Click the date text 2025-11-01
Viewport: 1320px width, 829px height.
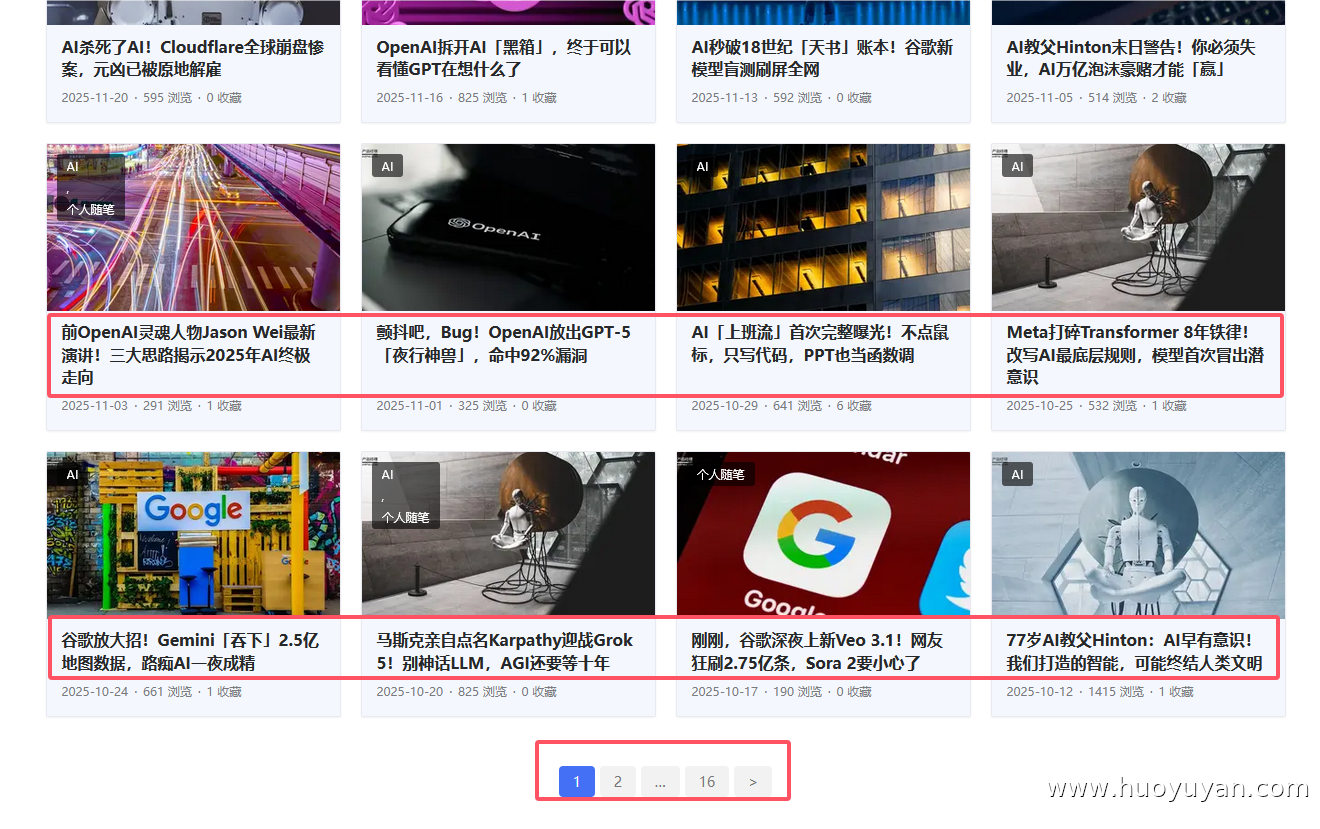[x=410, y=406]
